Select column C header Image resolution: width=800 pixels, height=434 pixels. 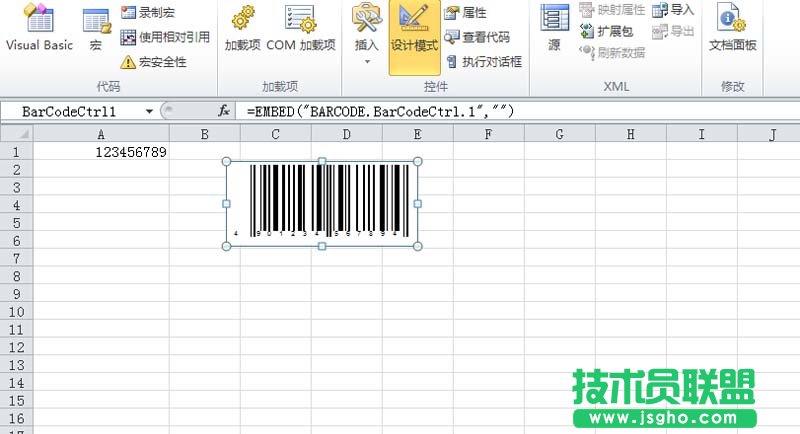(276, 134)
